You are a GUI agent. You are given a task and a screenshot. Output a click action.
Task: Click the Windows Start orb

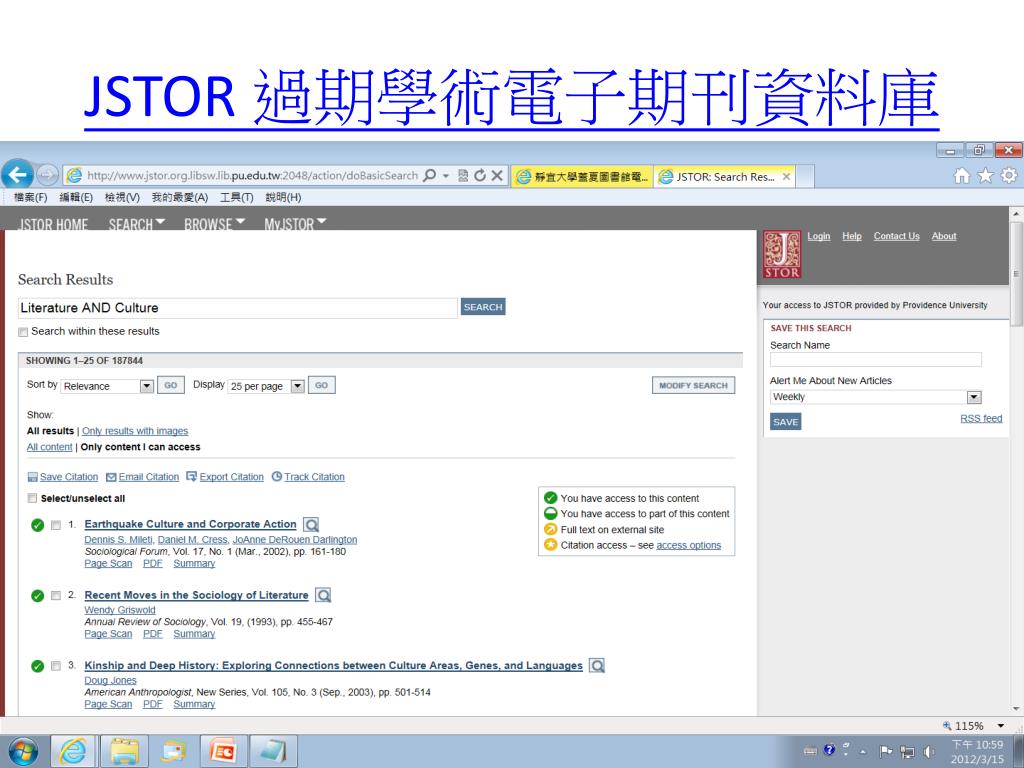23,752
